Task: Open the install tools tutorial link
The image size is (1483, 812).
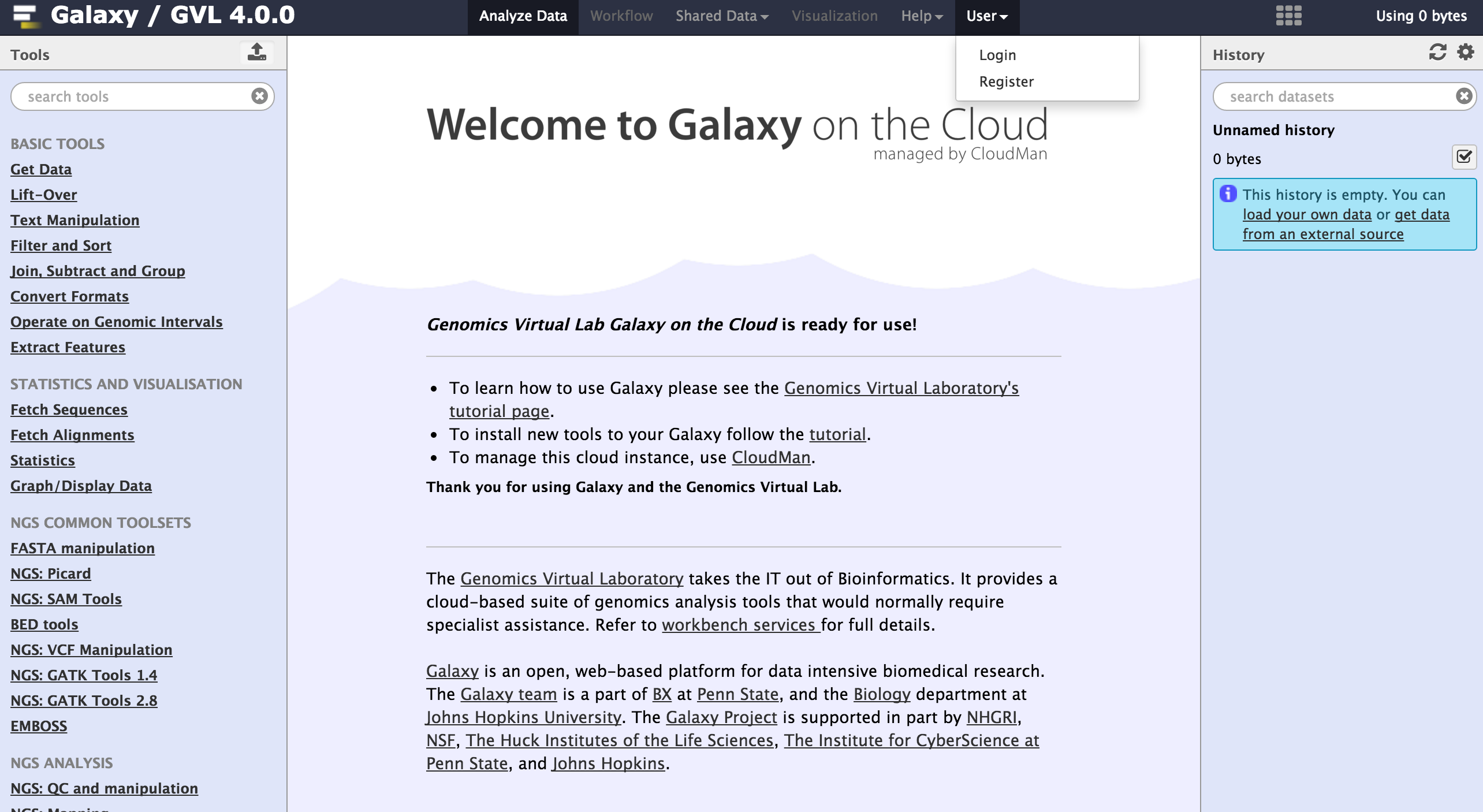Action: 837,434
